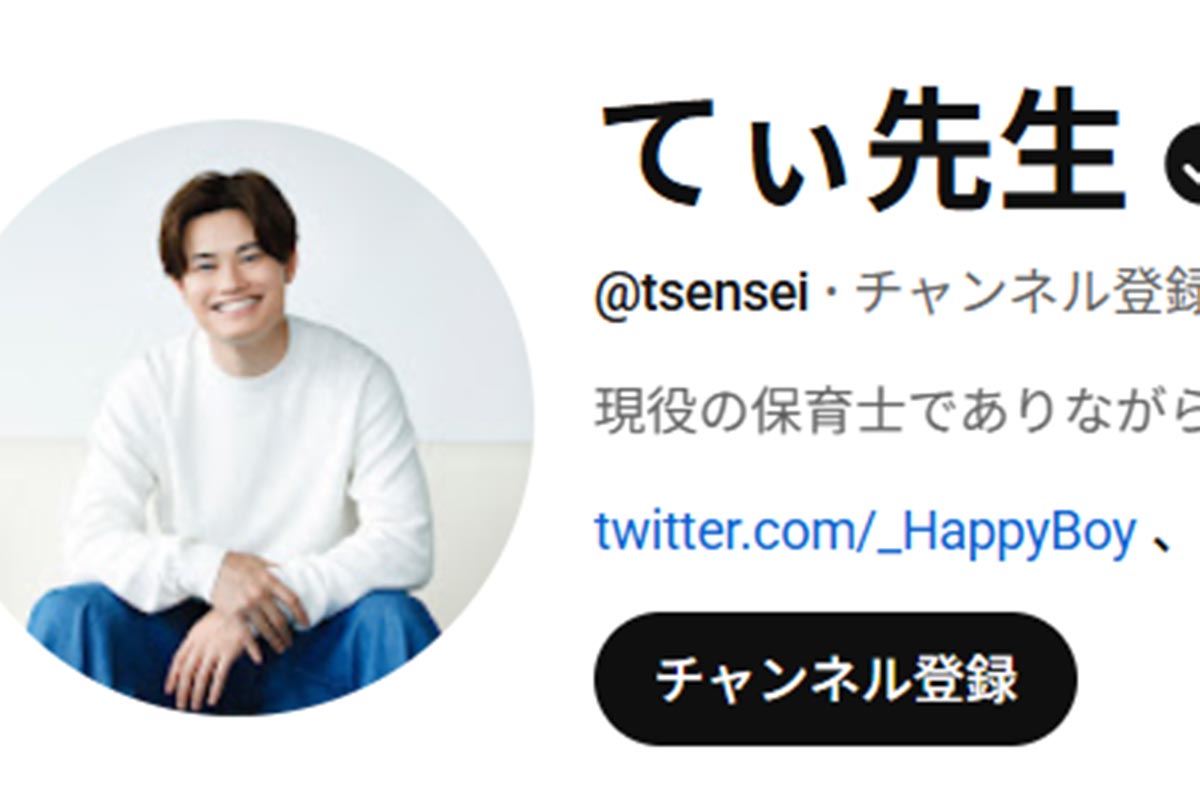Viewport: 1200px width, 800px height.
Task: Click the チャンネル登録 subscribe button
Action: tap(835, 679)
